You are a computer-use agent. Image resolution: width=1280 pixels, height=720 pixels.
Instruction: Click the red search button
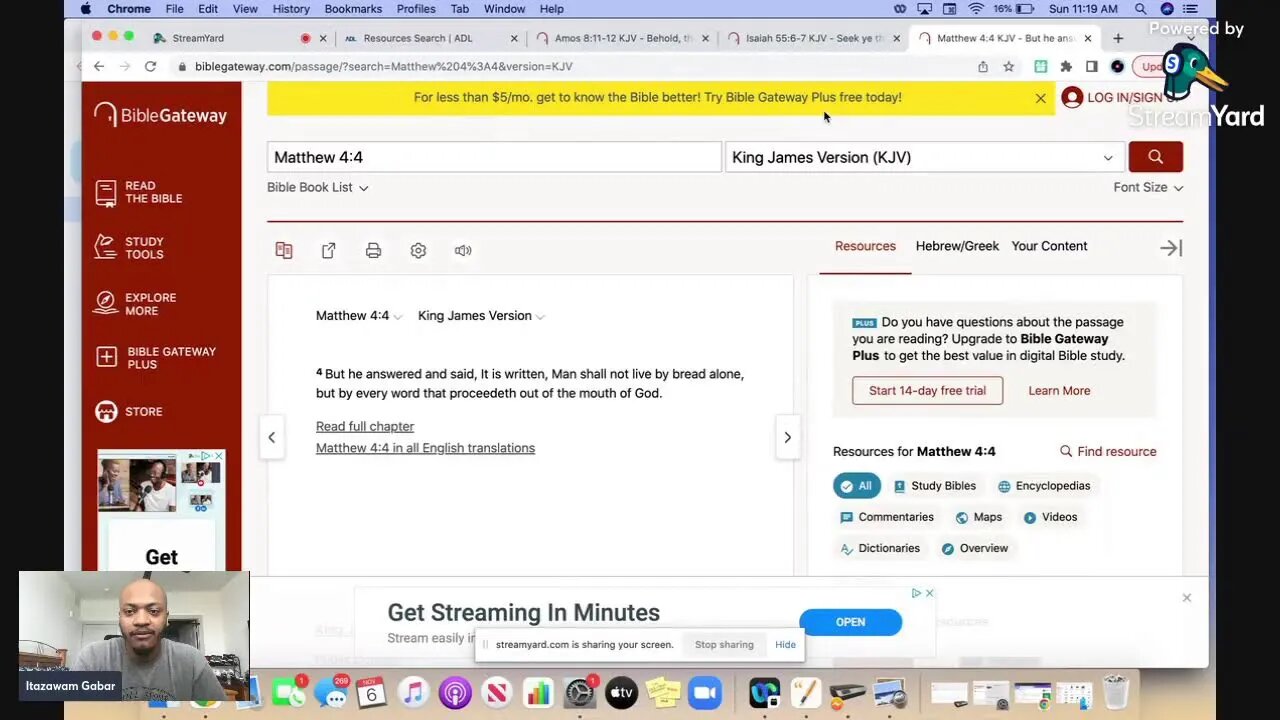point(1155,157)
